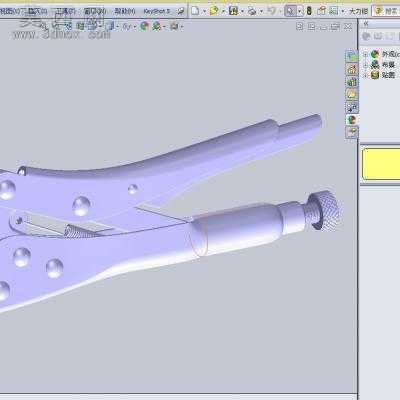Screen dimensions: 400x400
Task: Open the File Properties icon
Action: pos(322,11)
